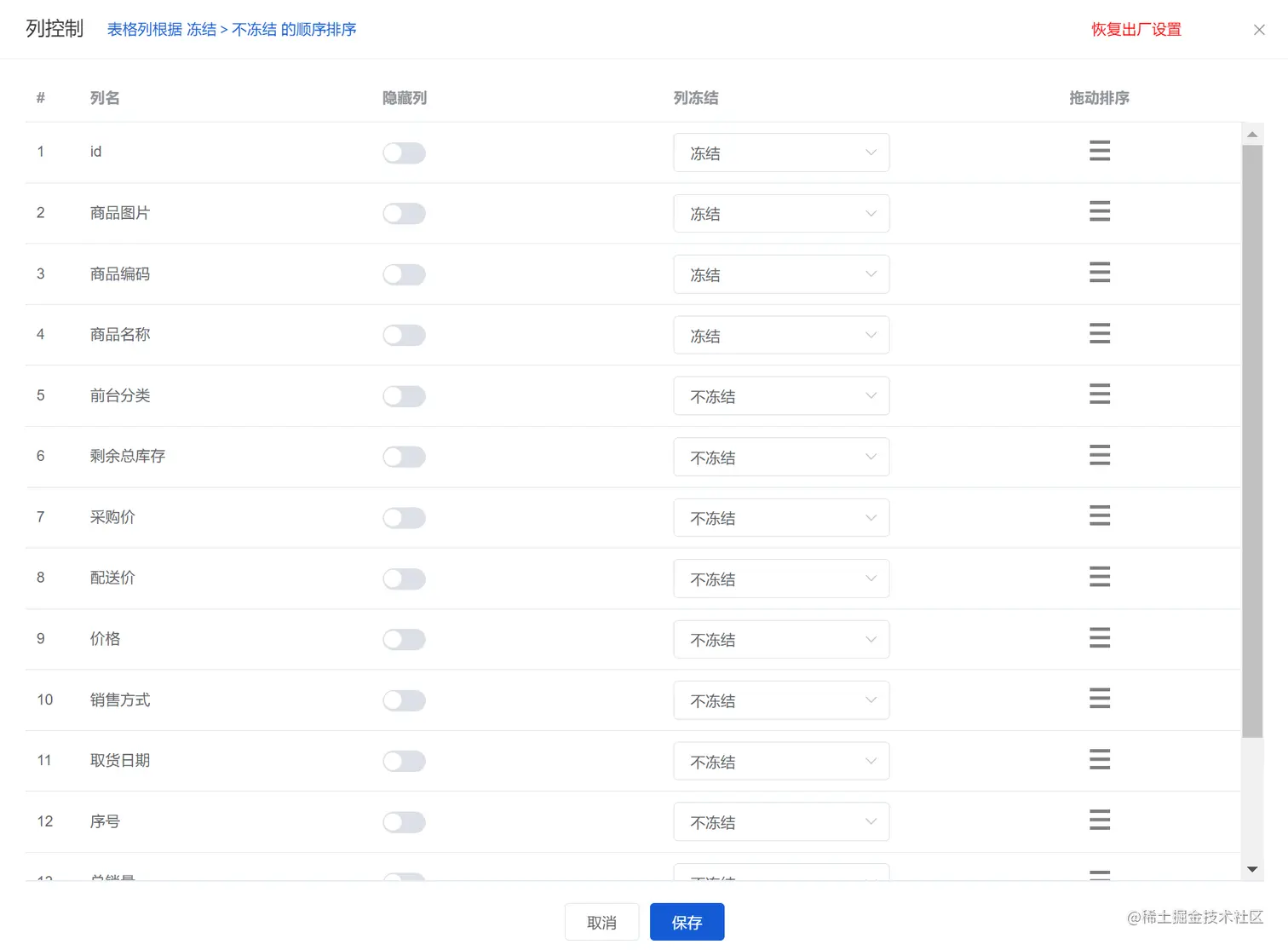This screenshot has width=1288, height=950.
Task: Click drag handle of 销售方式 row
Action: click(1100, 699)
